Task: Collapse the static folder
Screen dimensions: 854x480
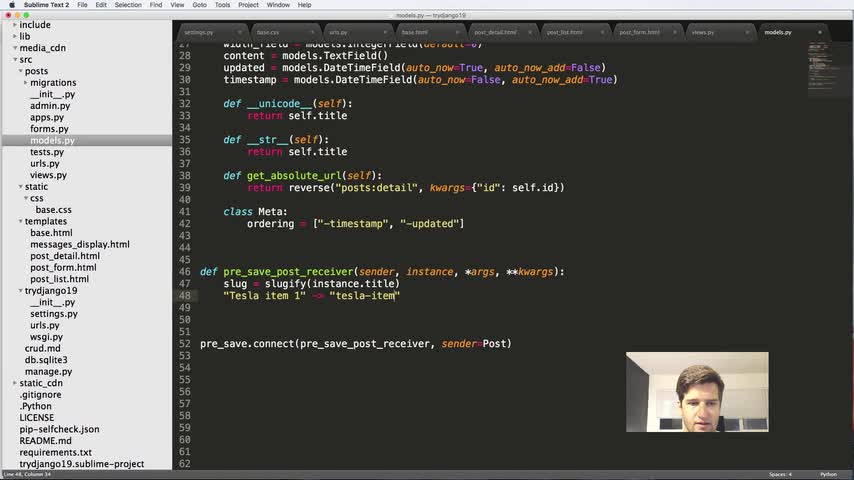Action: 20,186
